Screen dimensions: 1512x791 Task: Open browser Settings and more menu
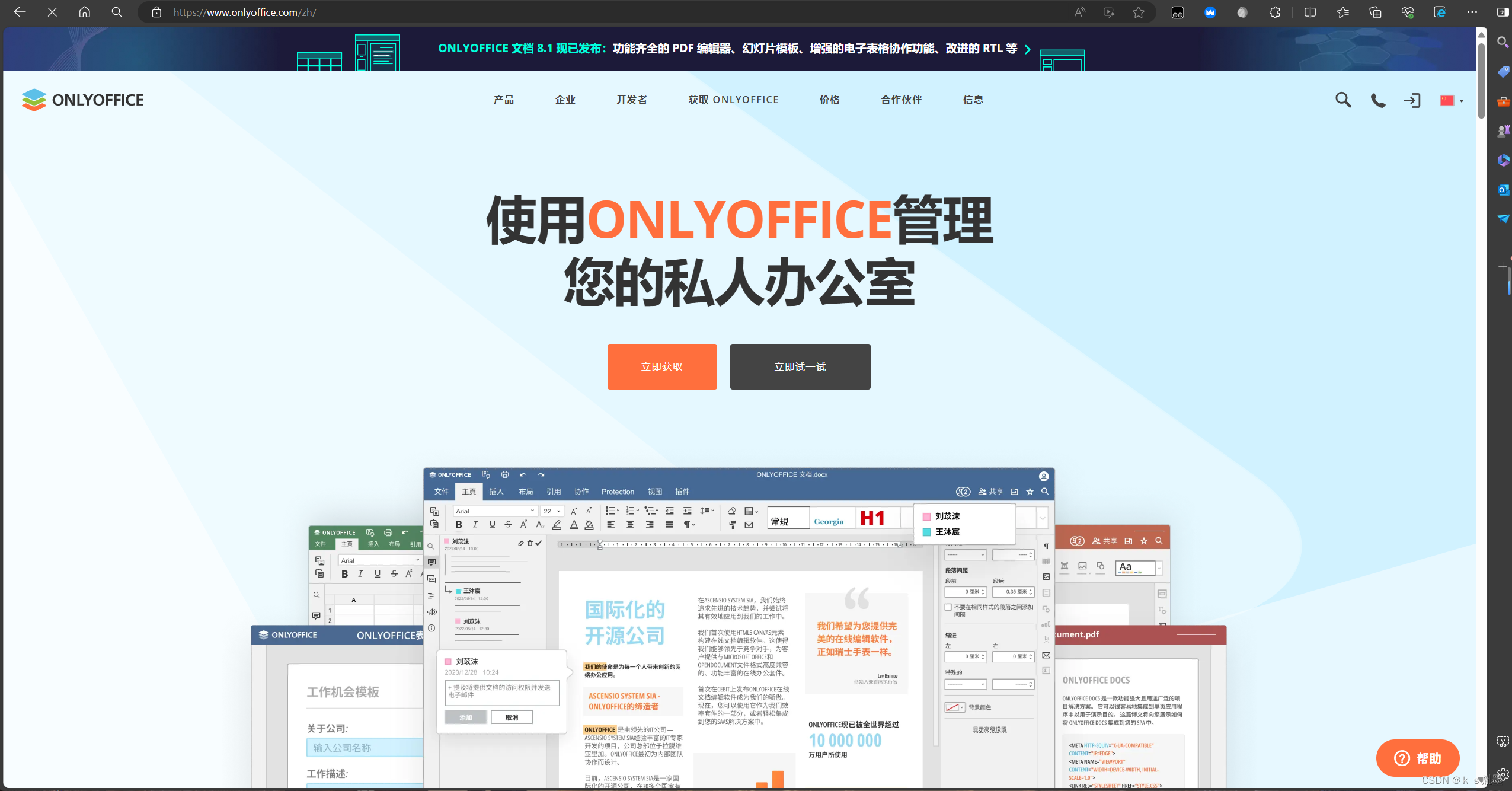(1472, 12)
